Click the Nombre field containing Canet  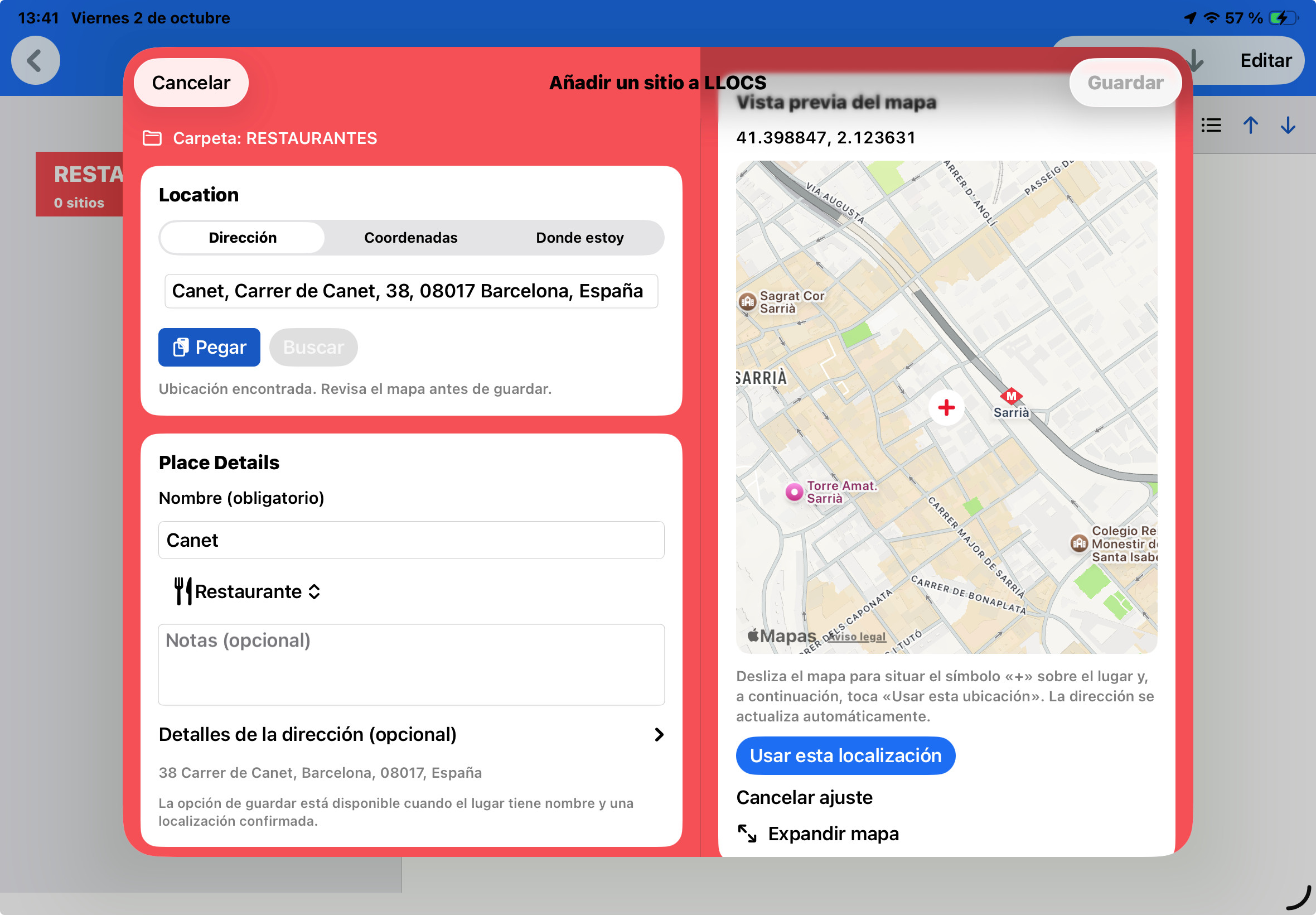(x=411, y=540)
